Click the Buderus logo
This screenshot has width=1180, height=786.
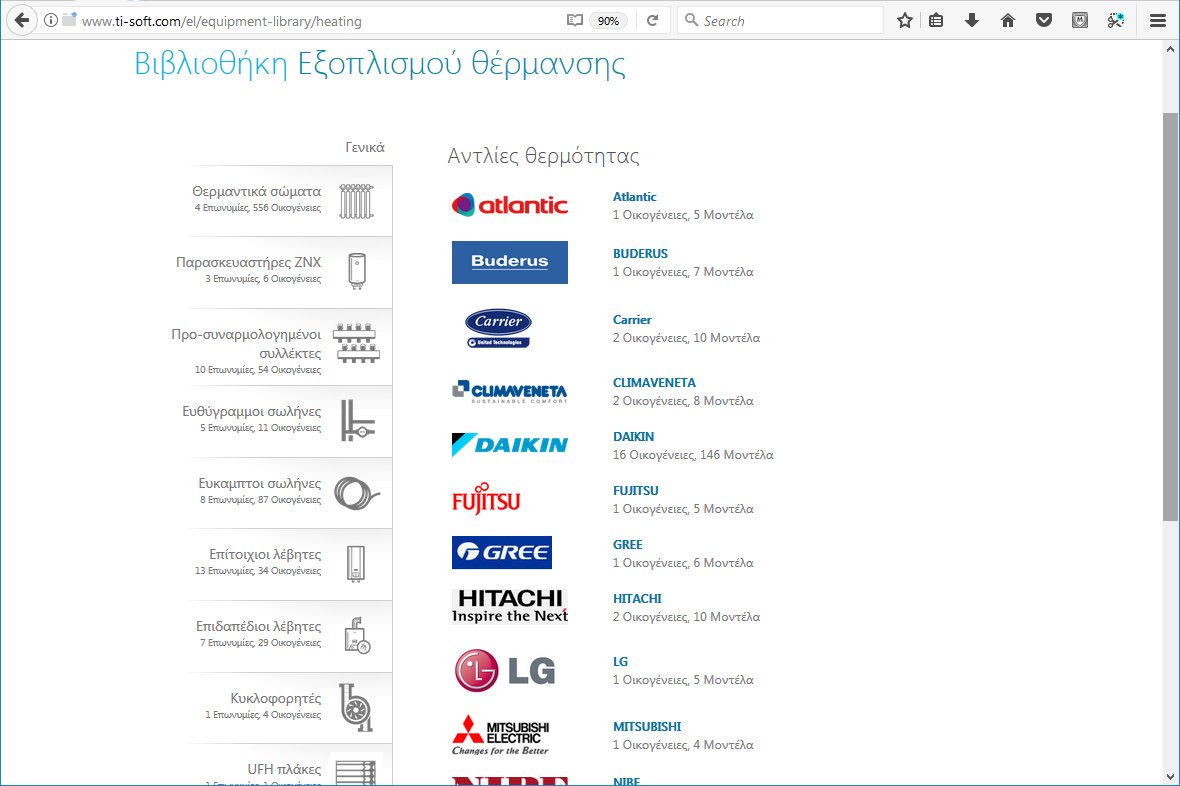point(510,262)
